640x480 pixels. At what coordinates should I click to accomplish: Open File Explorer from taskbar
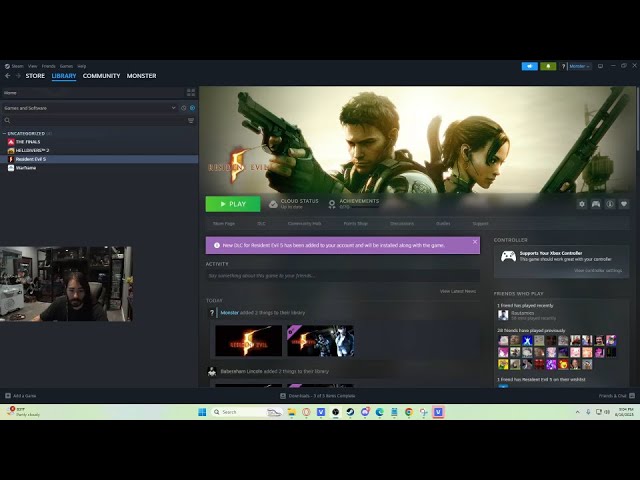291,412
